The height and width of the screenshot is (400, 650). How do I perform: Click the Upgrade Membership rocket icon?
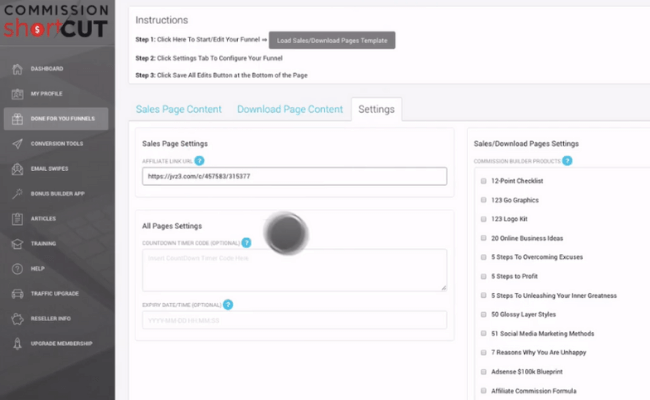click(x=17, y=344)
